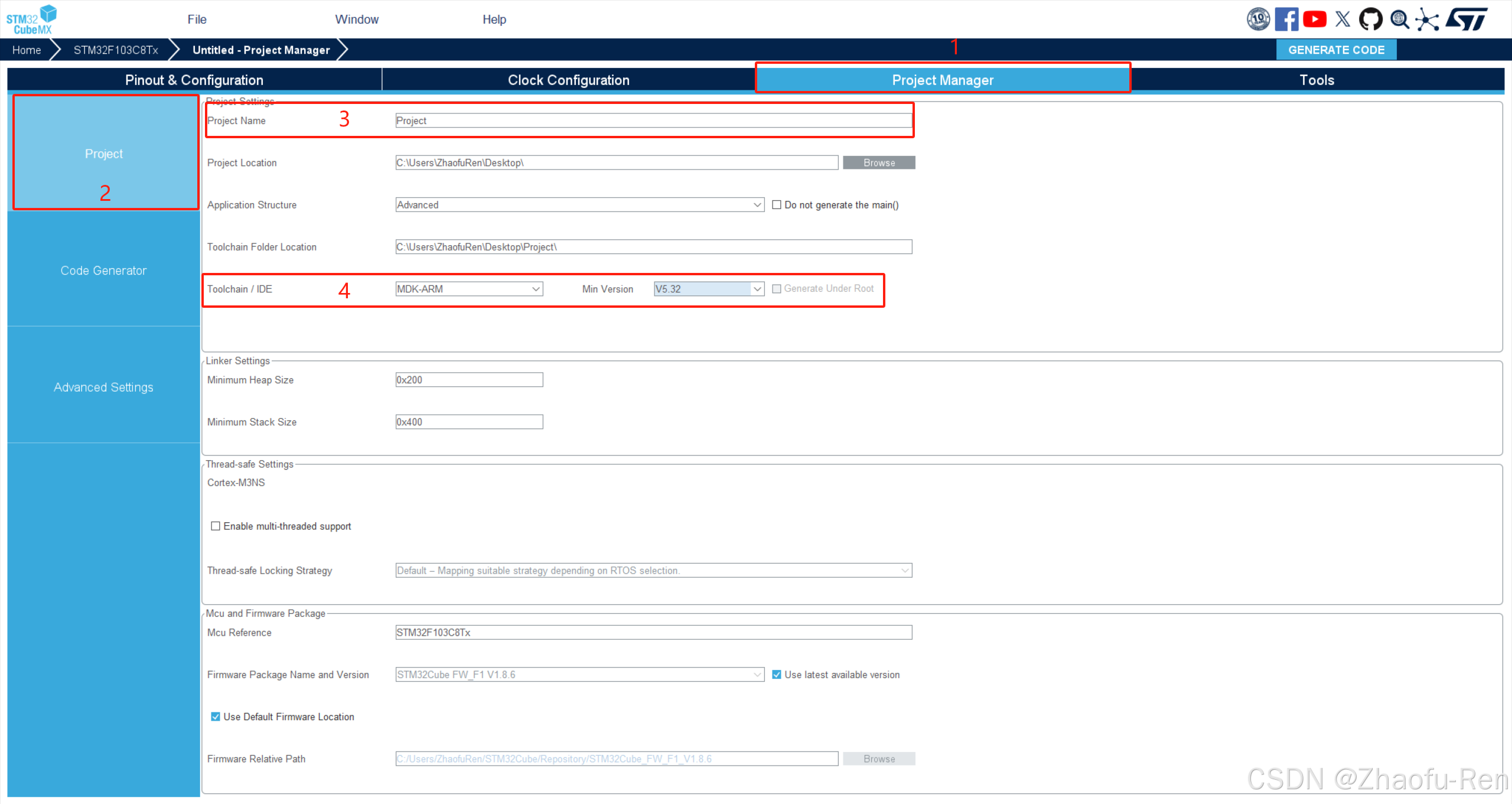Click the Toolchain Folder Location field
The height and width of the screenshot is (804, 1512).
pos(654,247)
